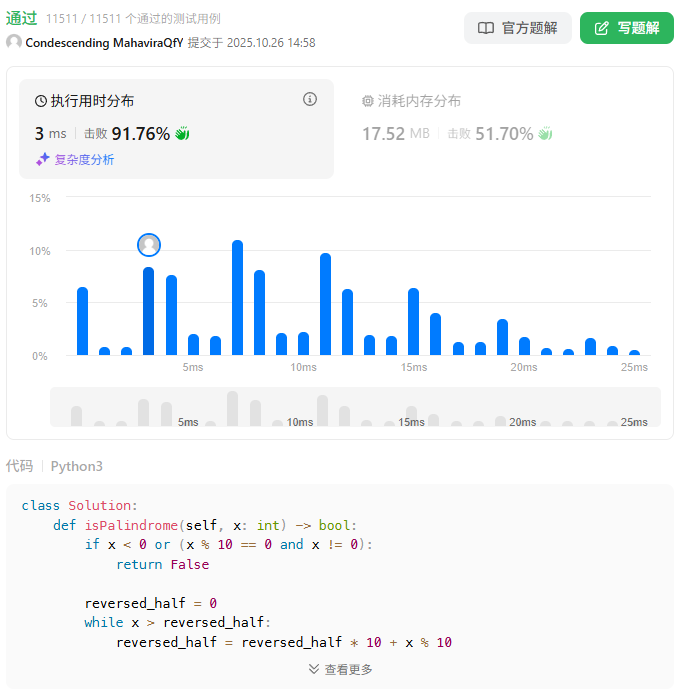Click the Python3 language label
The width and height of the screenshot is (684, 699).
[77, 466]
